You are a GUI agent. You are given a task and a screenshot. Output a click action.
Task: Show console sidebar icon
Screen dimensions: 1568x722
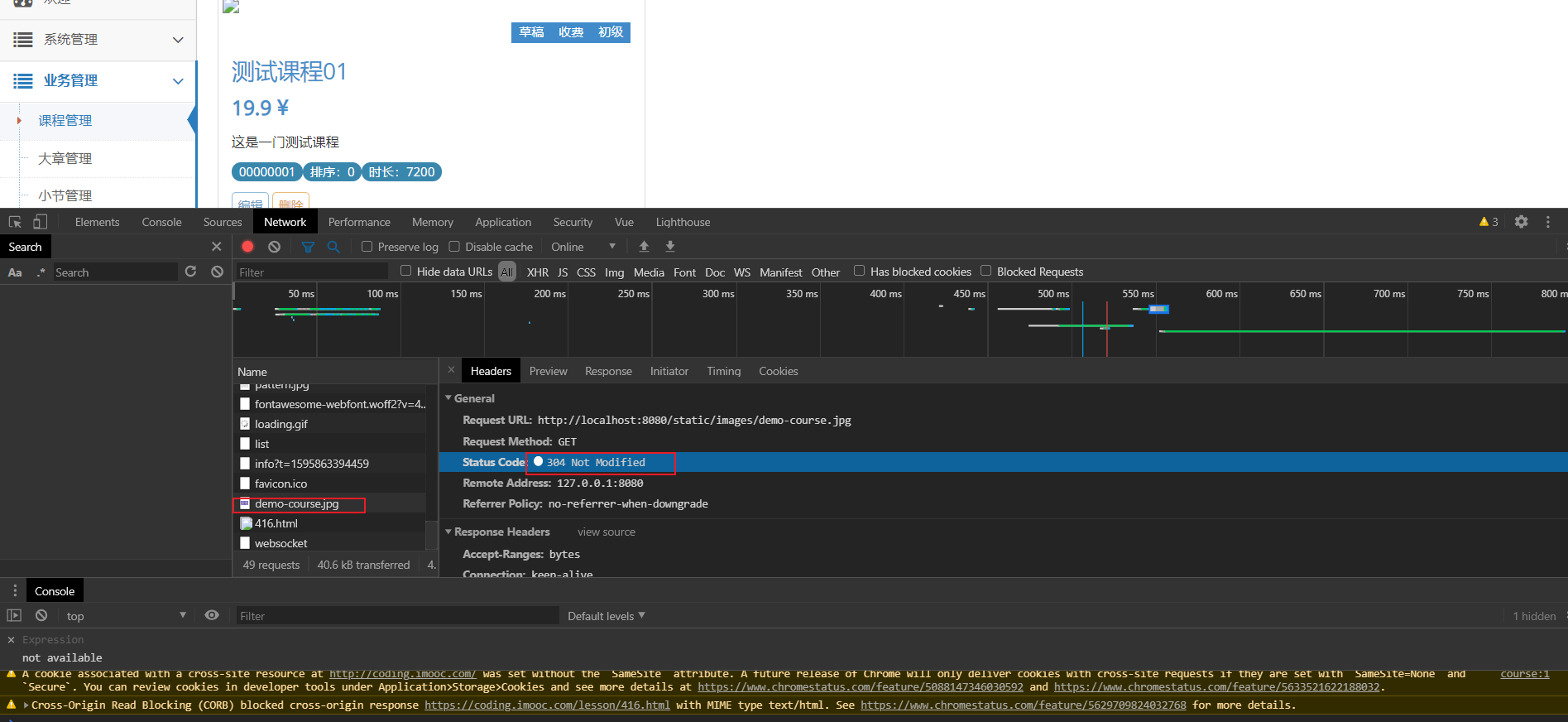click(14, 615)
